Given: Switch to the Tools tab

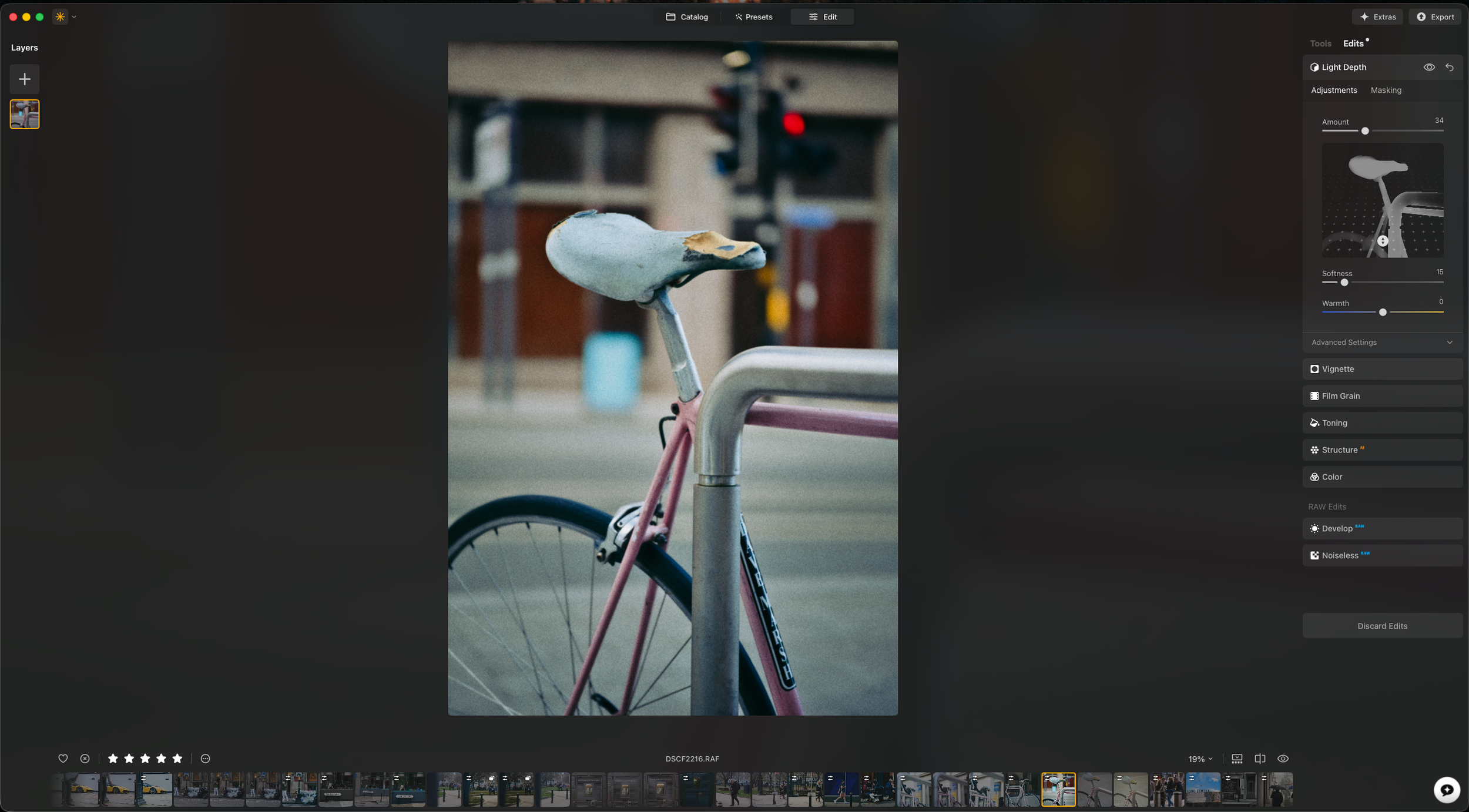Looking at the screenshot, I should (x=1320, y=43).
